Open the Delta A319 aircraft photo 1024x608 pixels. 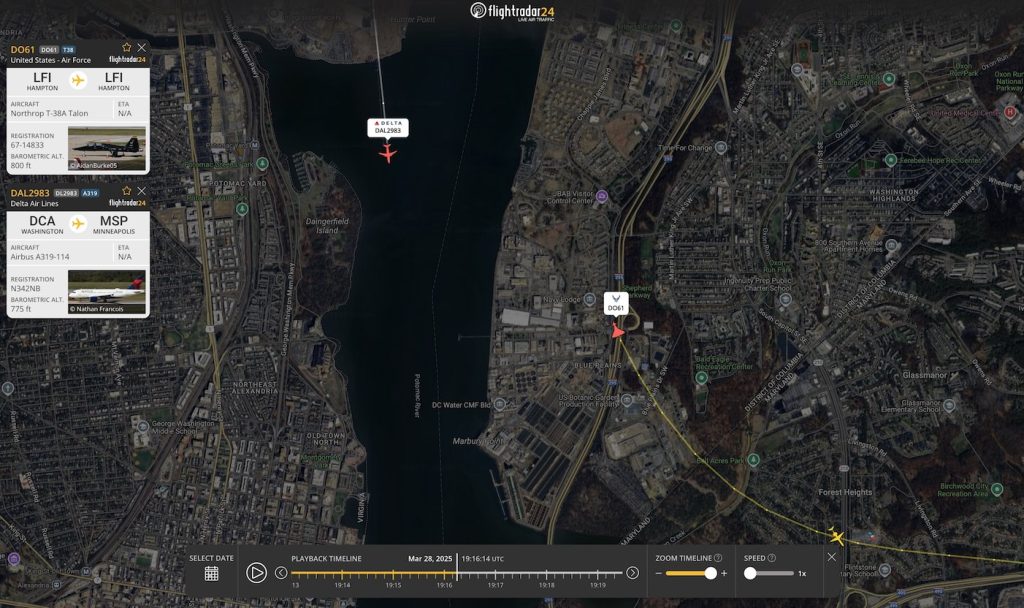tap(107, 292)
